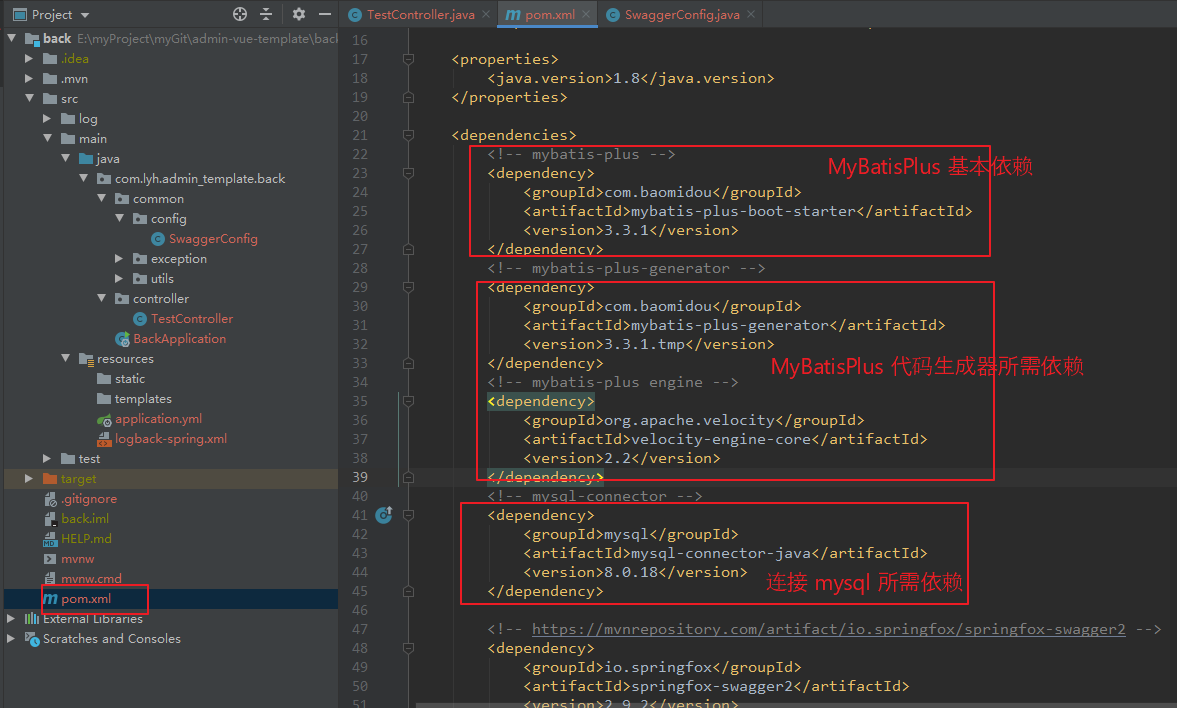Viewport: 1177px width, 708px height.
Task: Select SwaggerConfig class in tree
Action: click(212, 239)
